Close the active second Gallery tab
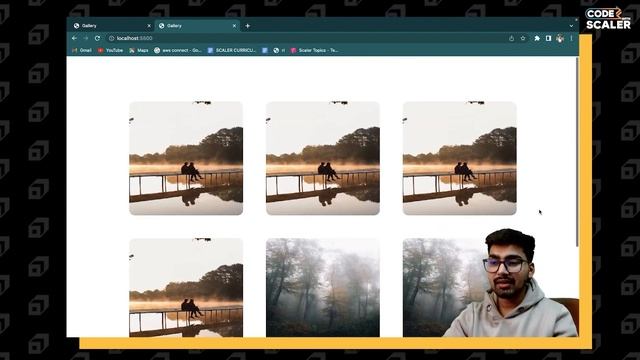This screenshot has height=360, width=640. tap(234, 26)
